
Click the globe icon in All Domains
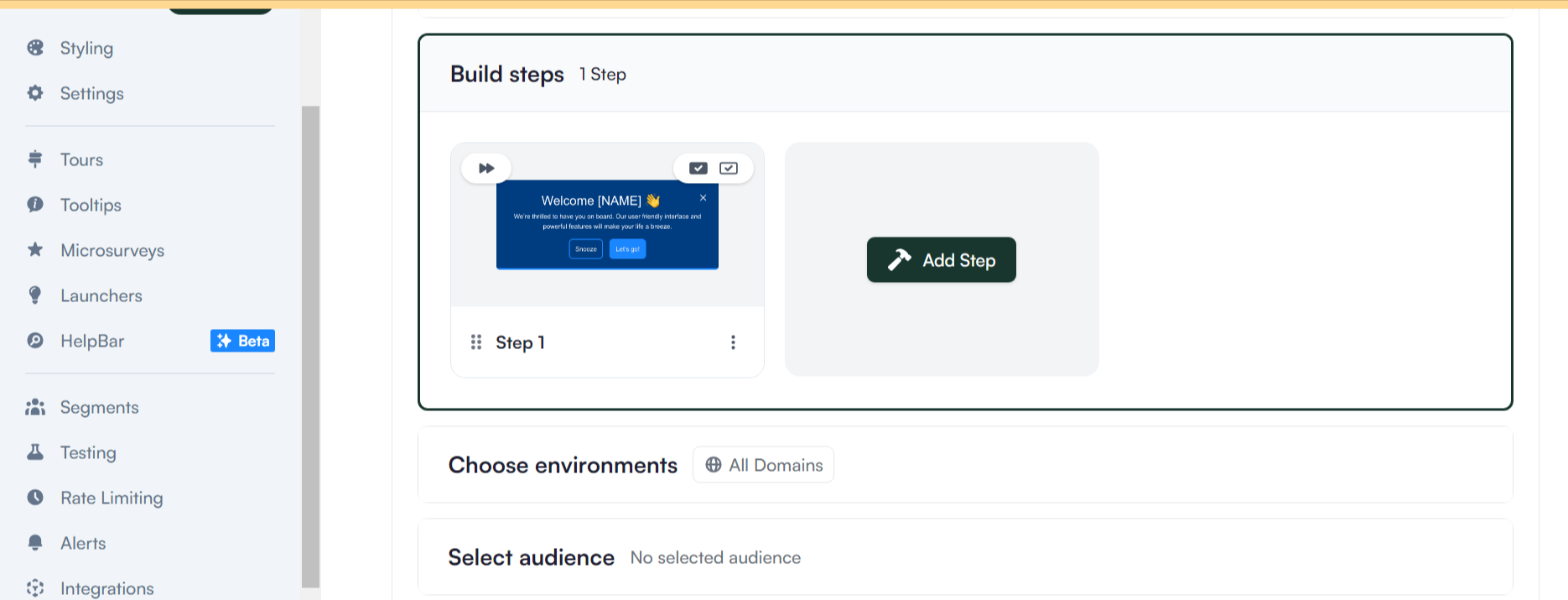714,465
